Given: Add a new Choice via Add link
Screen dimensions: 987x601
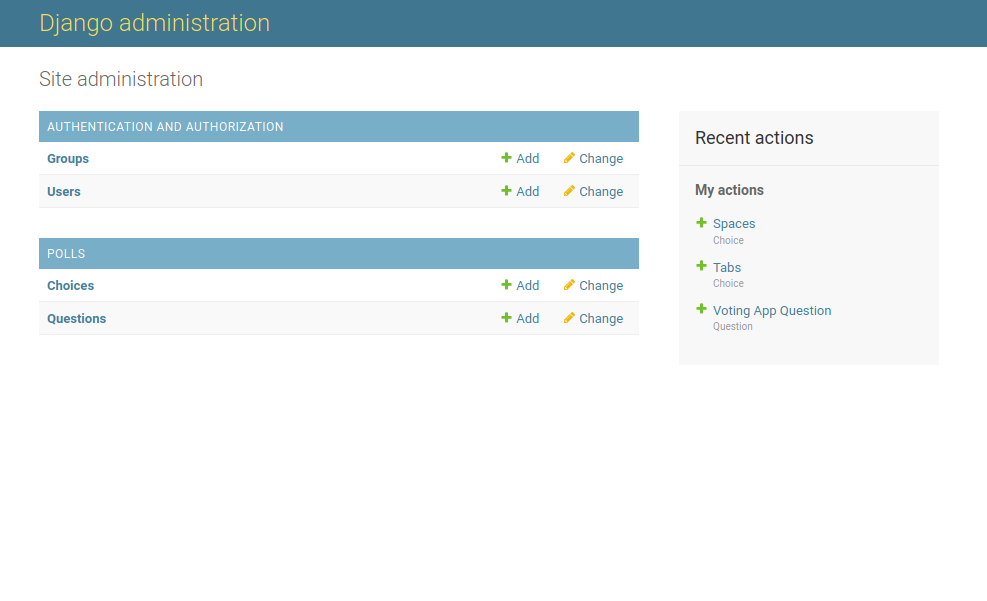Looking at the screenshot, I should (x=527, y=286).
